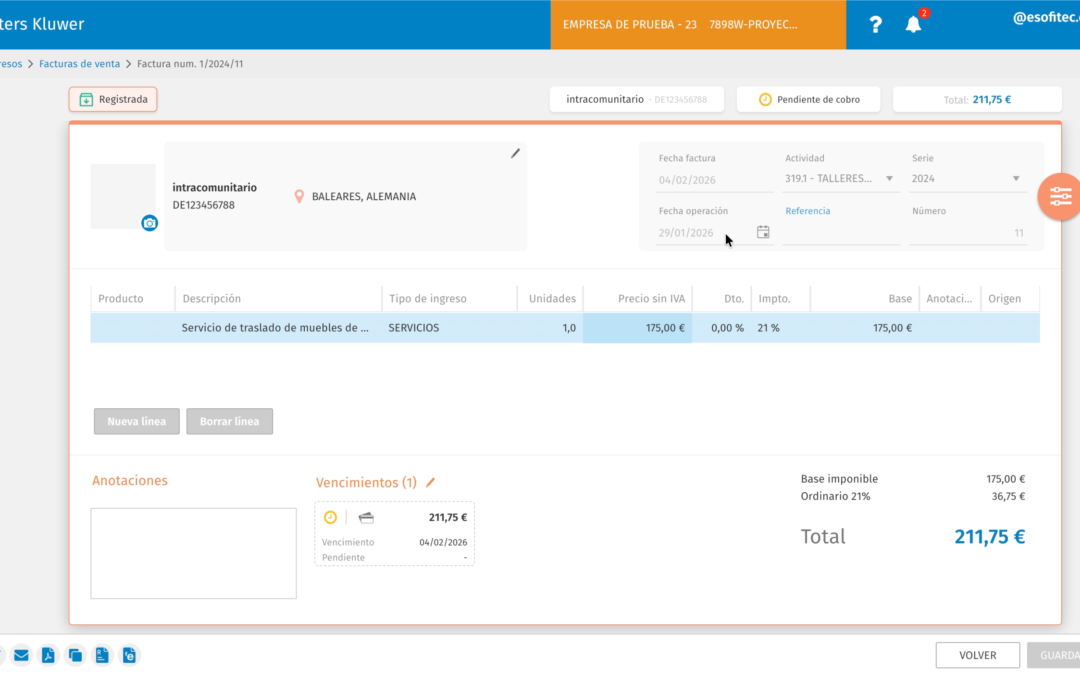Open the Fecha operación calendar picker
This screenshot has height=675, width=1080.
click(x=763, y=232)
